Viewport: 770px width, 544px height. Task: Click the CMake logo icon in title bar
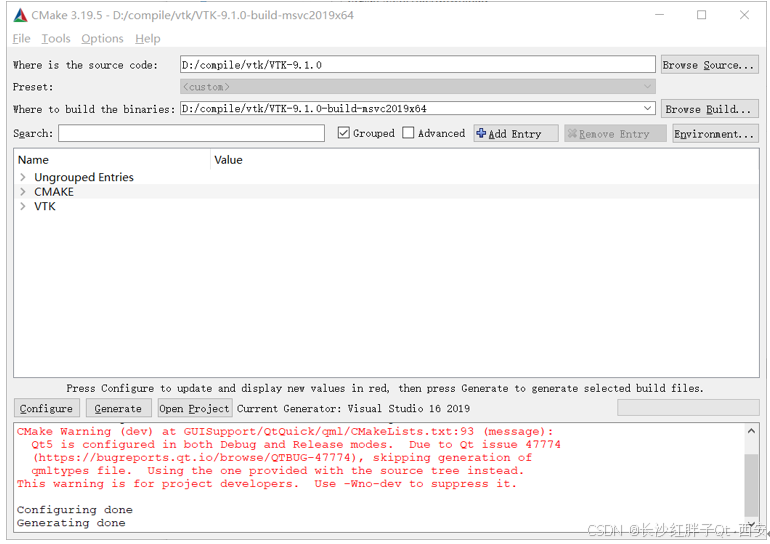click(20, 15)
